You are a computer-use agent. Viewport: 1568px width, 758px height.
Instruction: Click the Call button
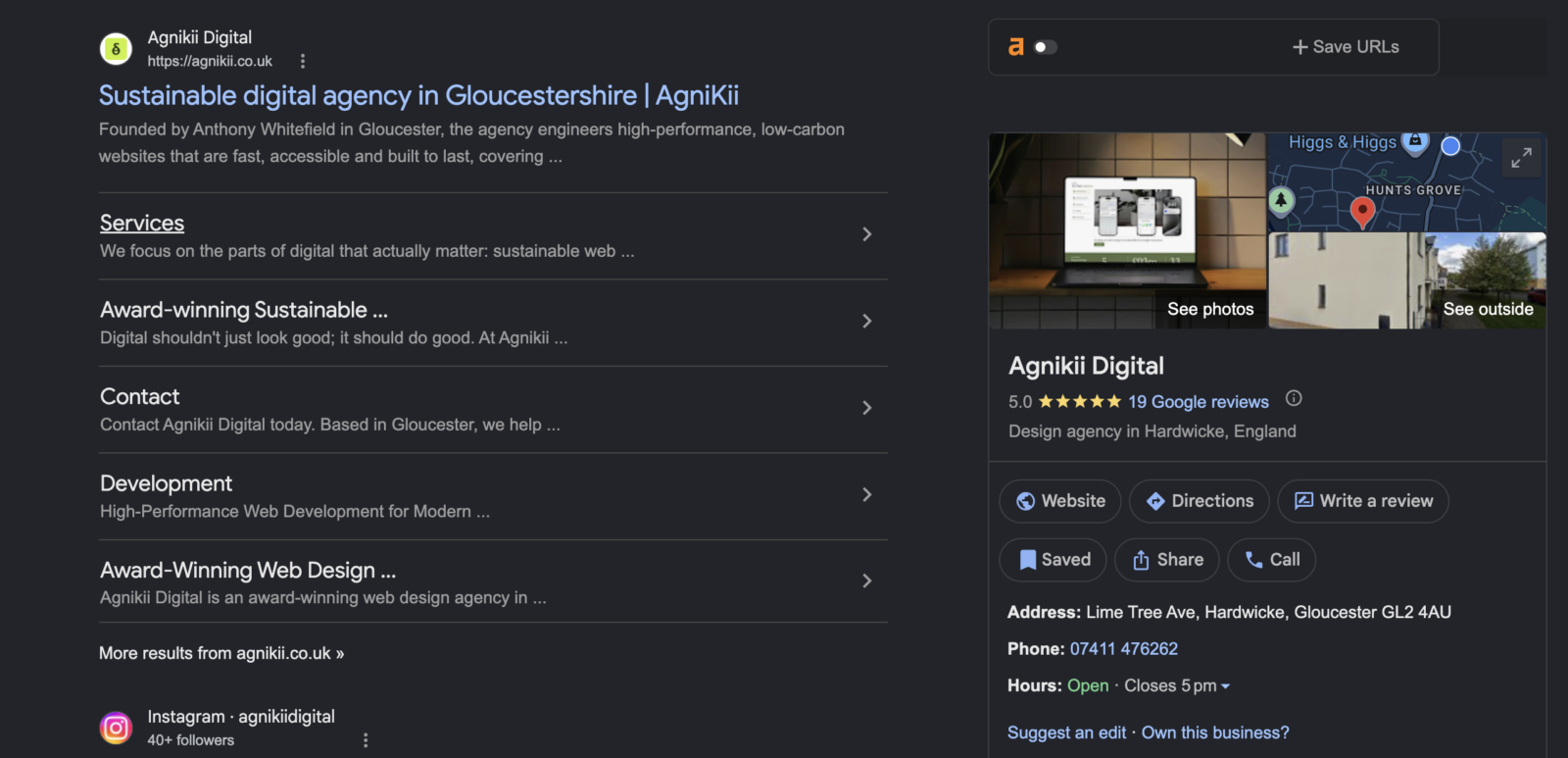click(1272, 560)
